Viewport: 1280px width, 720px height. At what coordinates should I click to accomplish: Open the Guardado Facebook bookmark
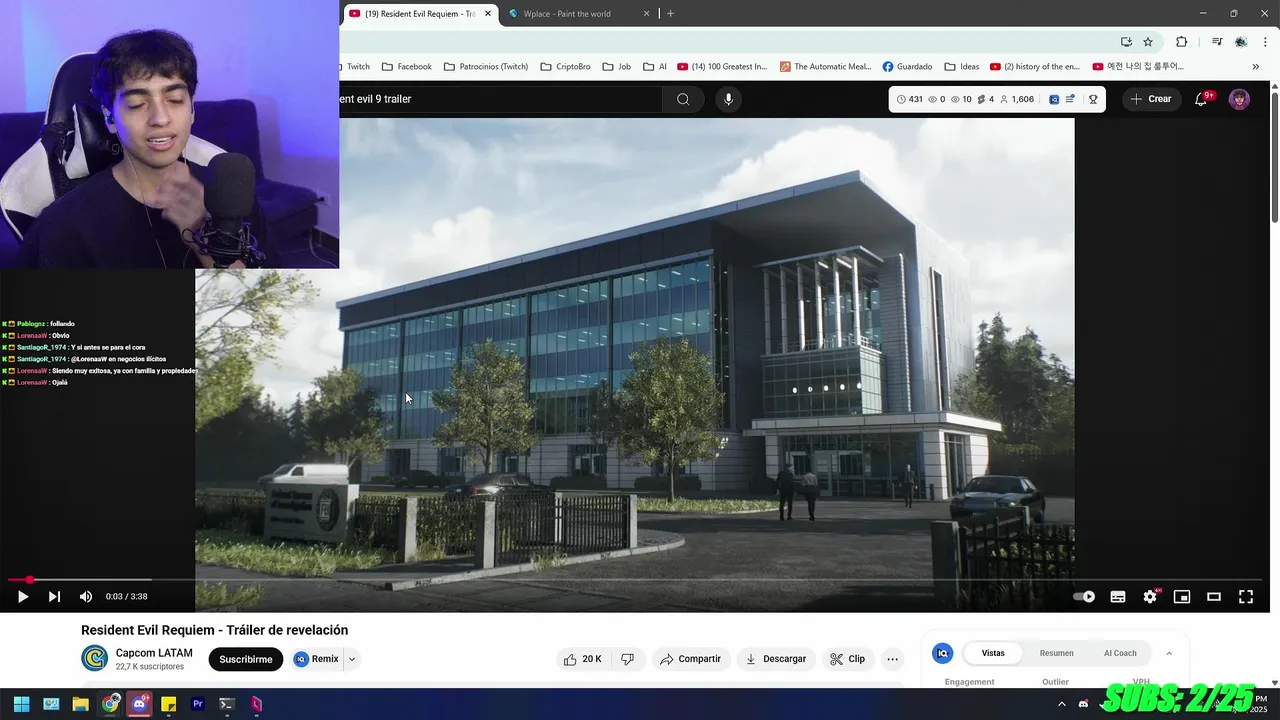(x=907, y=67)
